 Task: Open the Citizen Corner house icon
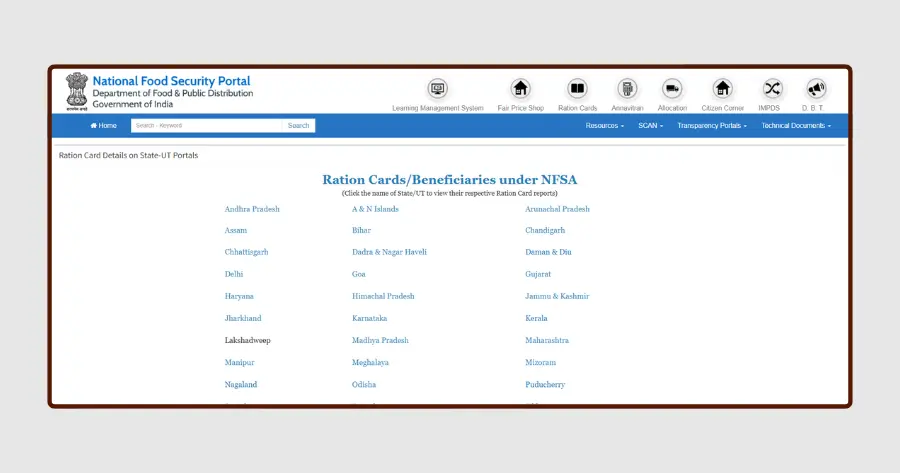(723, 89)
